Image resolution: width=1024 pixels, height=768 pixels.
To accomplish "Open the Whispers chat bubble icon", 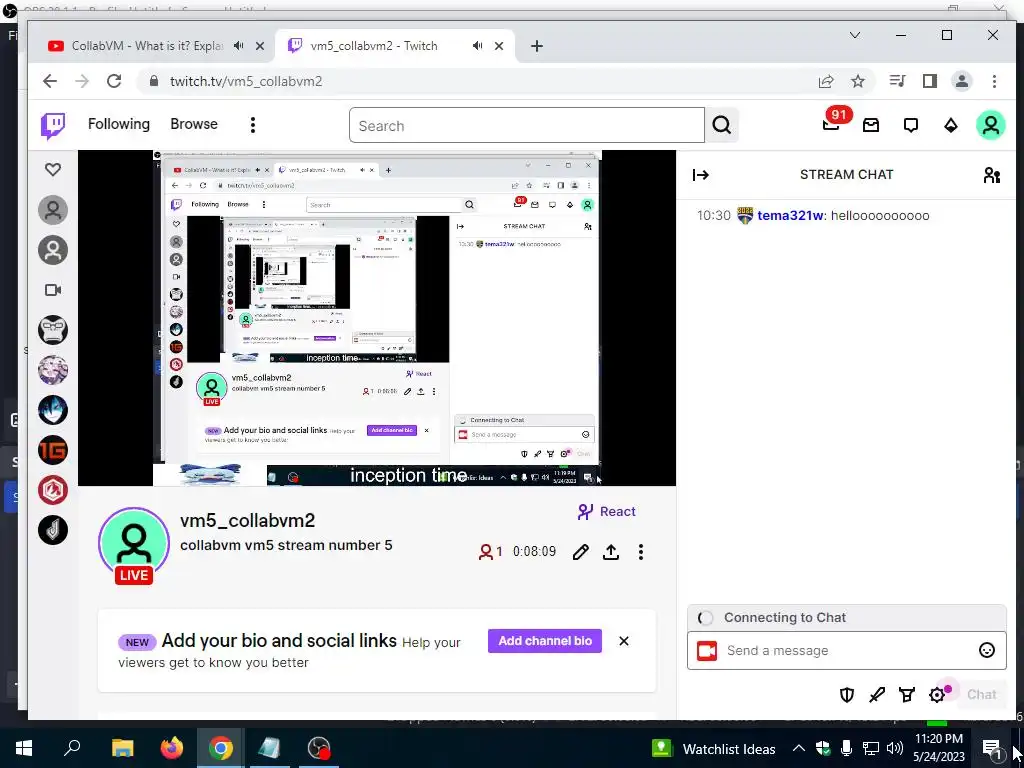I will (911, 125).
